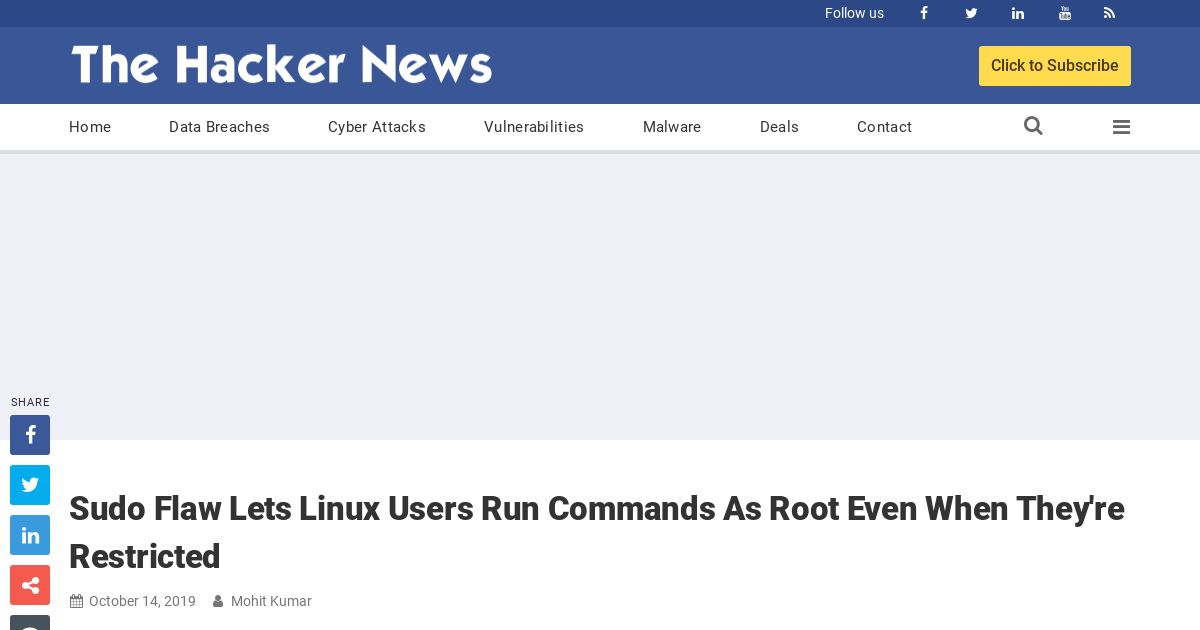Screen dimensions: 1200x630
Task: Open Data Breaches section
Action: [x=219, y=127]
